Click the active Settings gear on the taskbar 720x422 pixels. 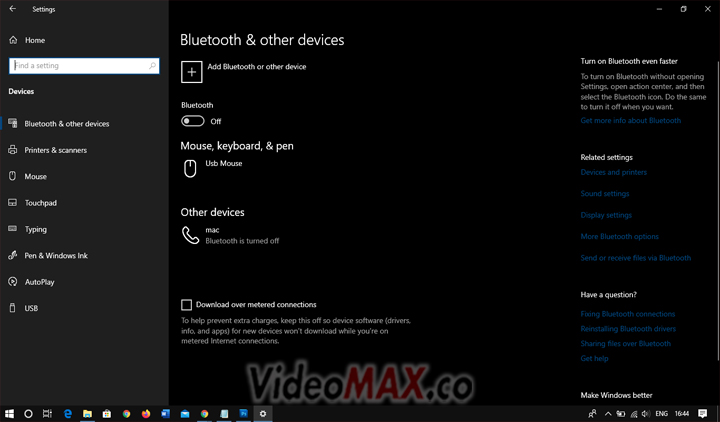[263, 414]
